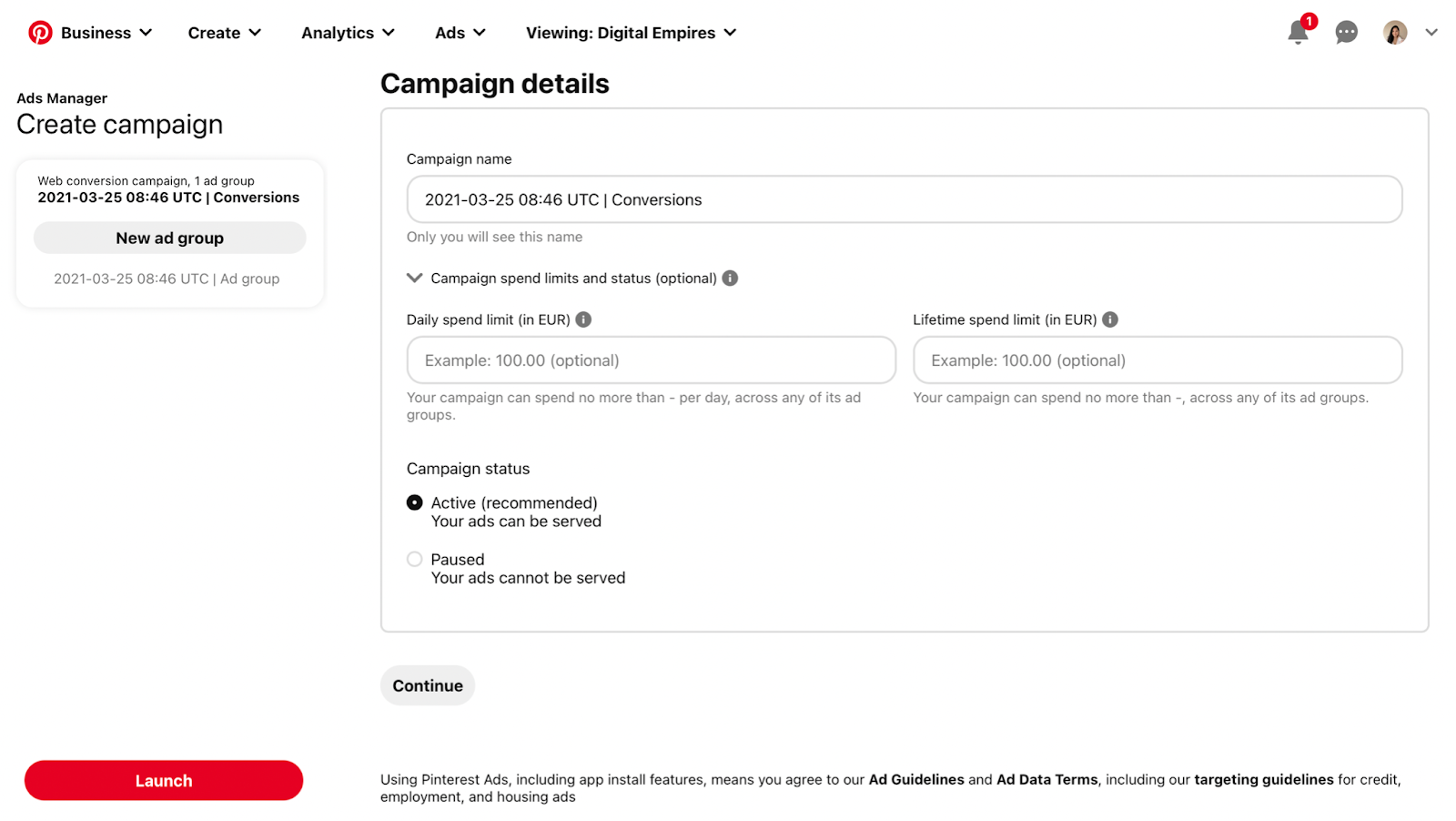Open the Business menu
This screenshot has height=821, width=1456.
(x=106, y=33)
